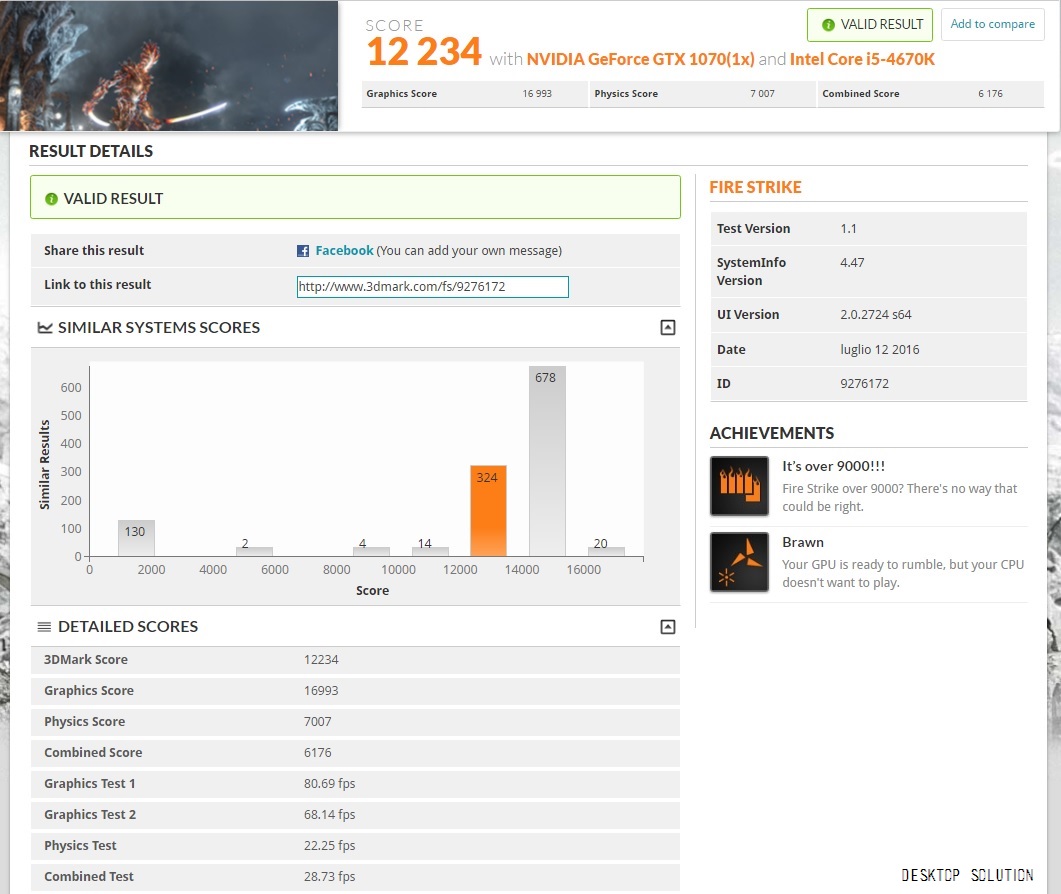Click the Physics Score 7 007 header cell
This screenshot has height=894, width=1061.
(702, 94)
